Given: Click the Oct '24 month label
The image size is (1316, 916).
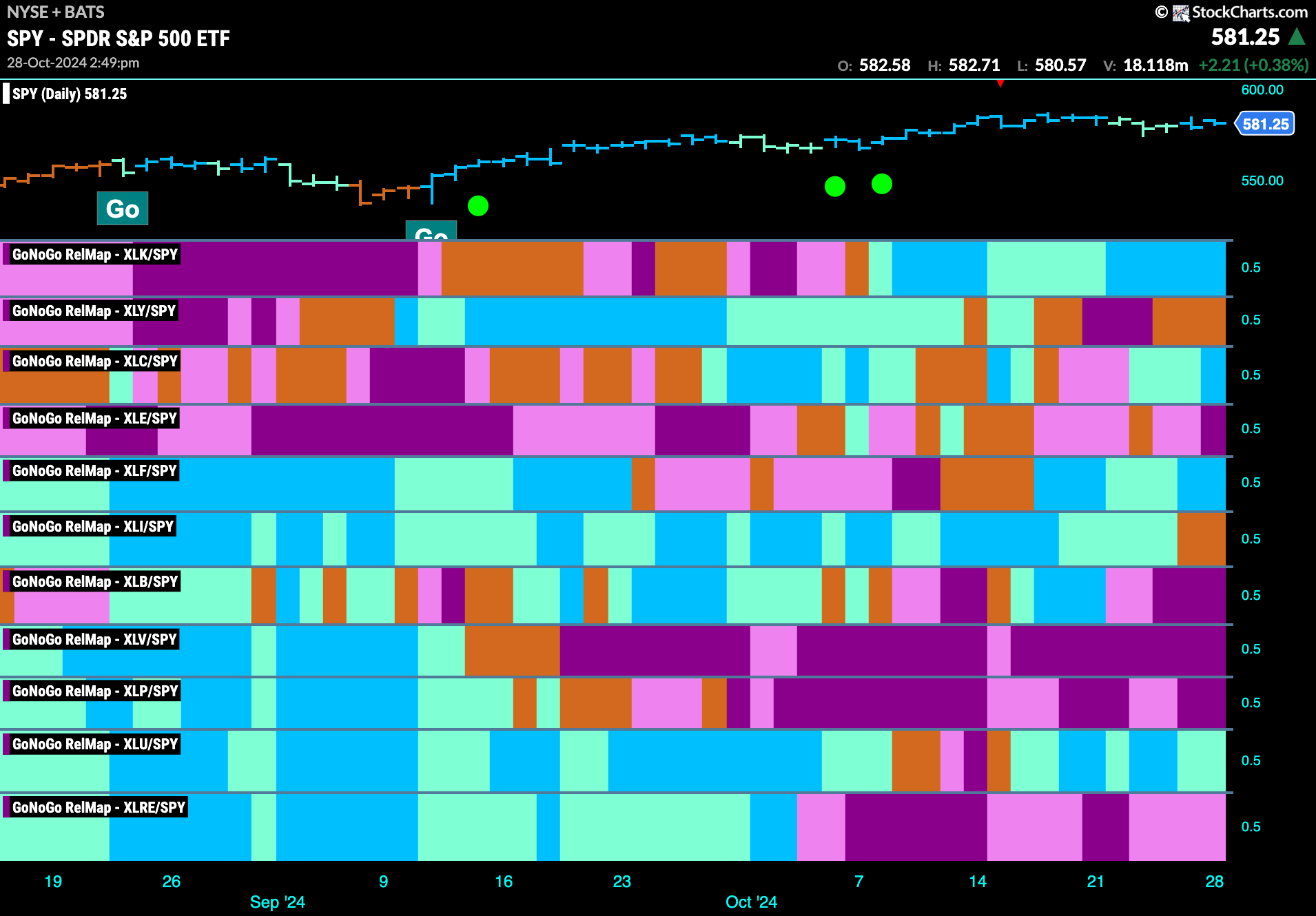Looking at the screenshot, I should pyautogui.click(x=751, y=902).
